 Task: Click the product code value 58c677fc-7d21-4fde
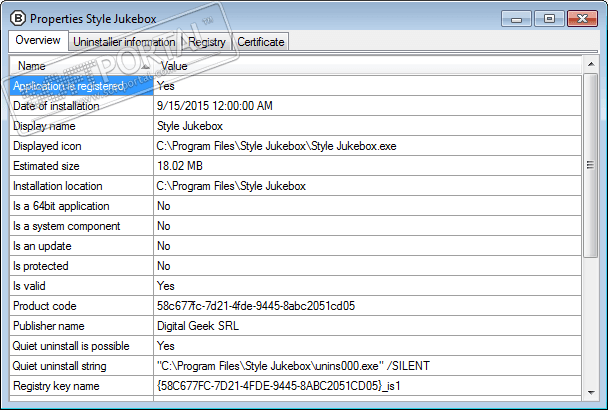click(x=256, y=306)
